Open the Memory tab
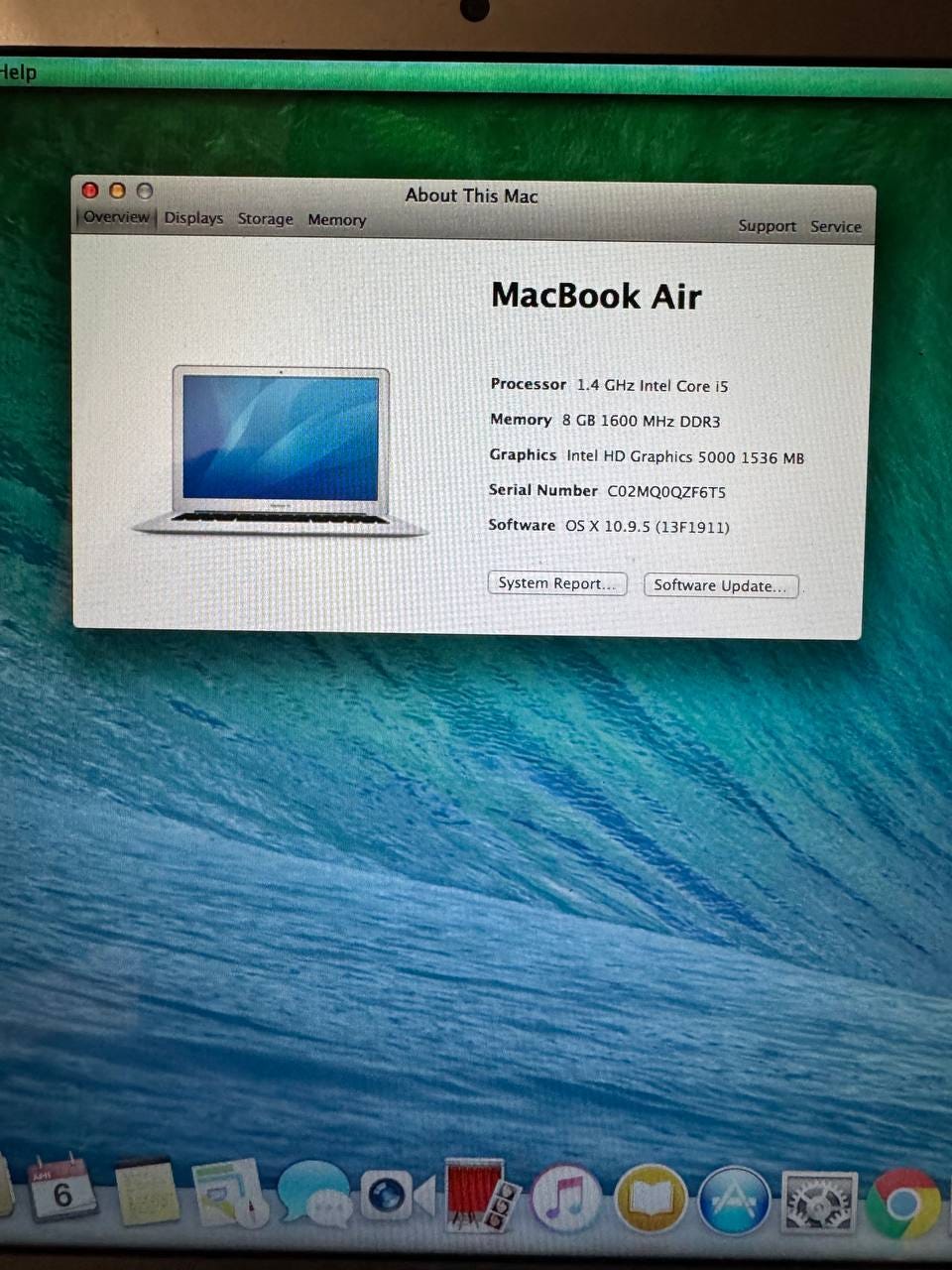 pyautogui.click(x=336, y=220)
